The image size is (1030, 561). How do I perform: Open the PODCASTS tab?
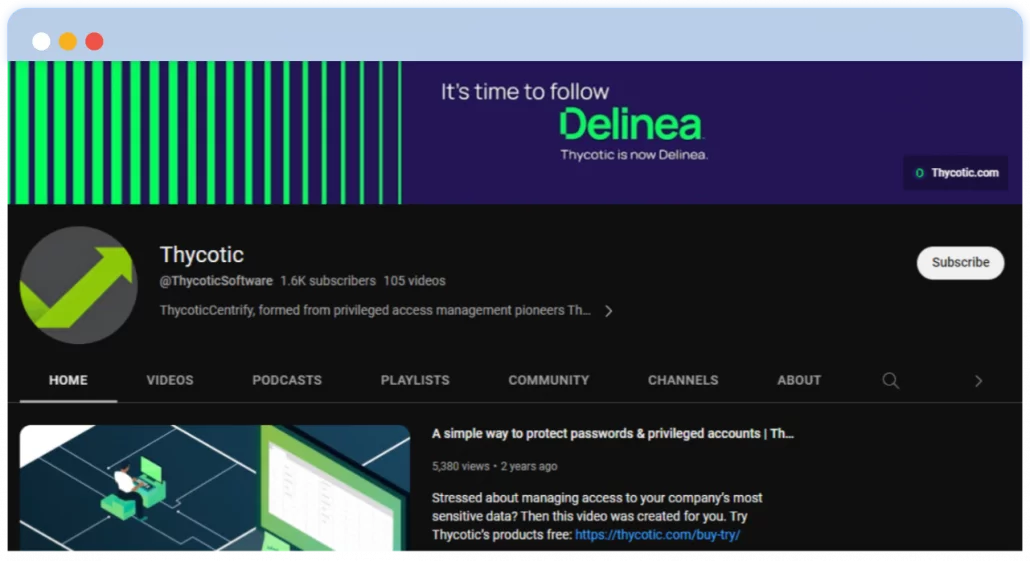[x=287, y=380]
